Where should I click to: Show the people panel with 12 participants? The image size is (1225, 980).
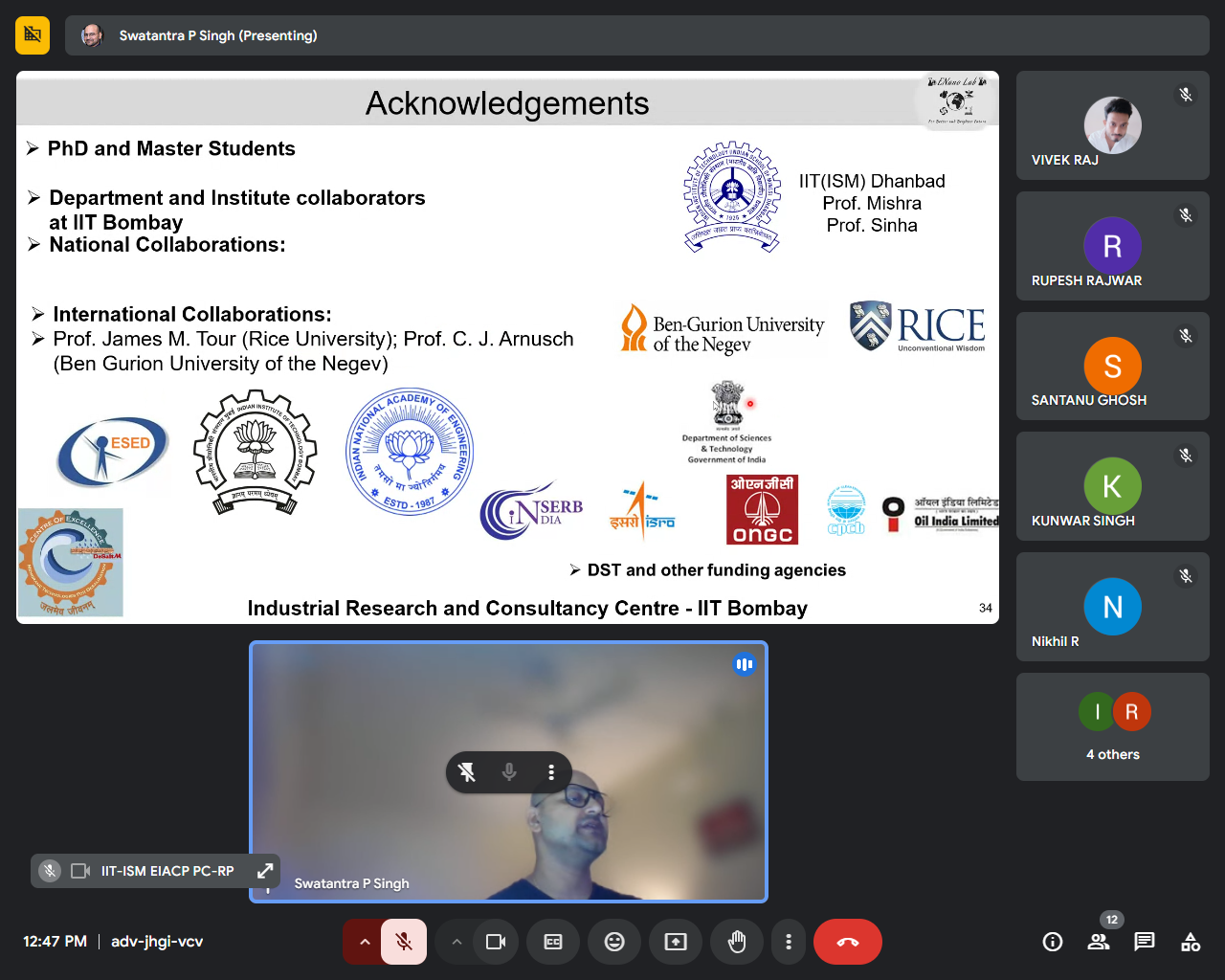coord(1099,942)
